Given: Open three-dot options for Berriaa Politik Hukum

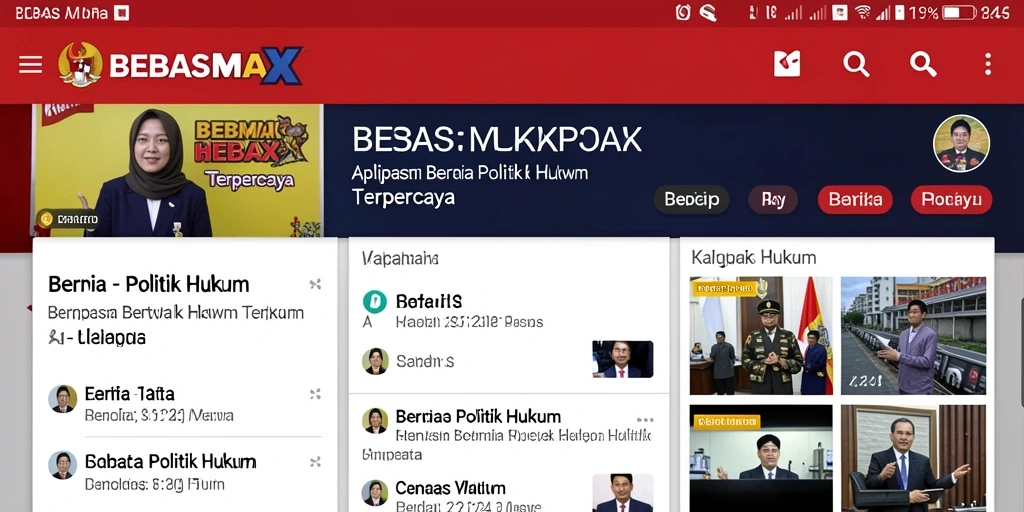Looking at the screenshot, I should [x=645, y=420].
